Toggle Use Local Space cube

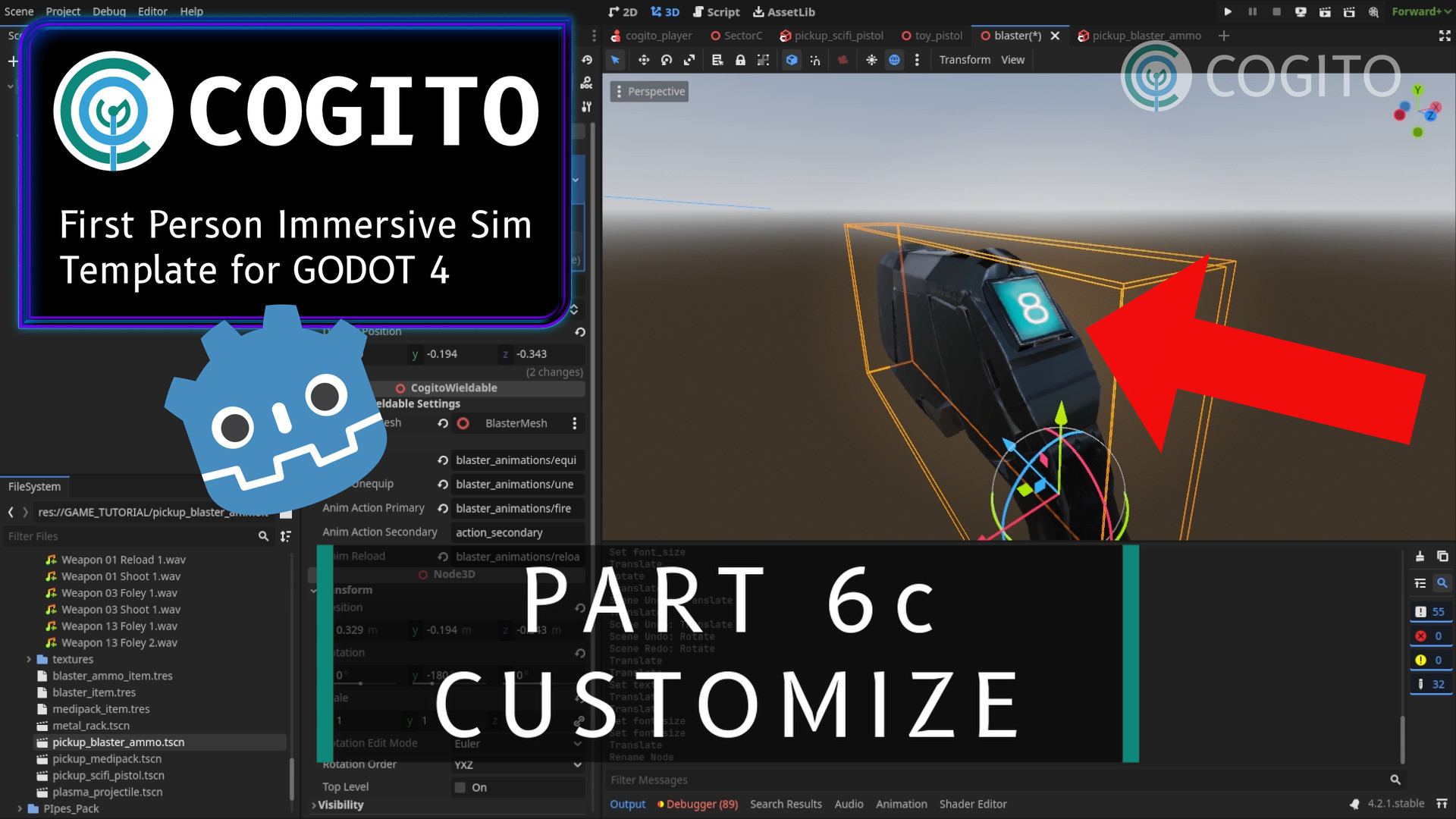792,60
